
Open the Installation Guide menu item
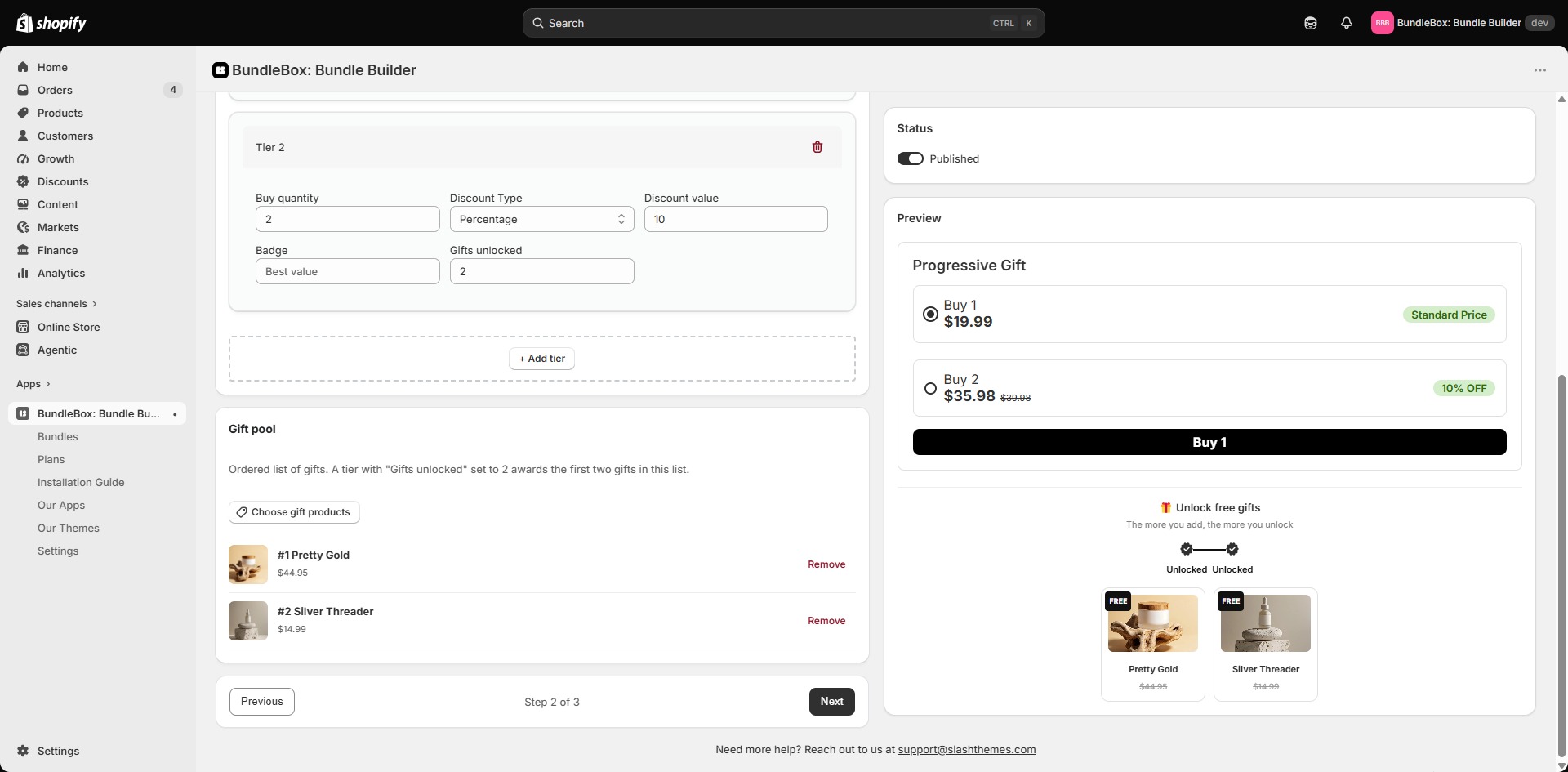coord(81,482)
